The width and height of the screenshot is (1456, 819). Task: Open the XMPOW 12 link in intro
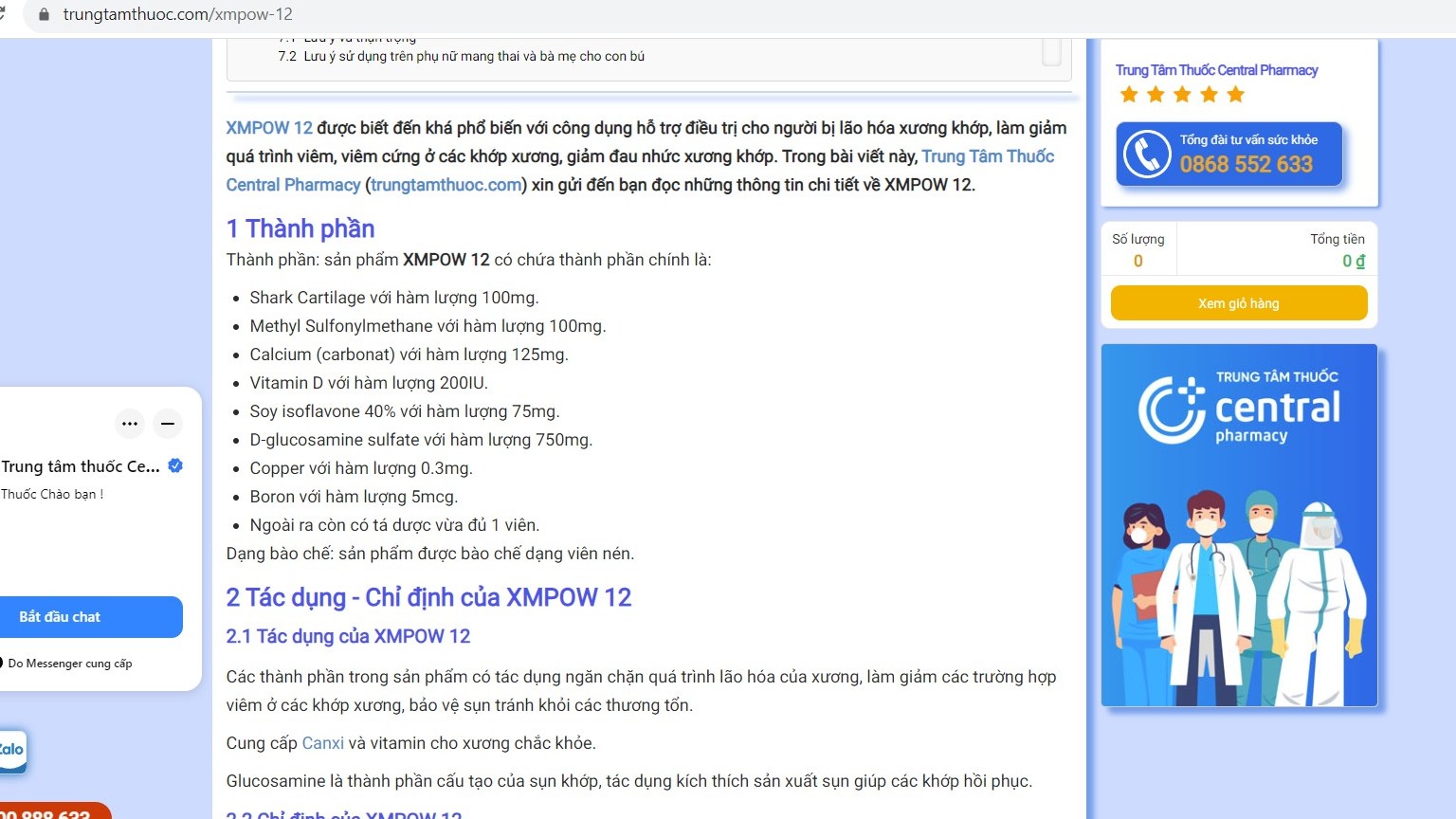click(269, 128)
